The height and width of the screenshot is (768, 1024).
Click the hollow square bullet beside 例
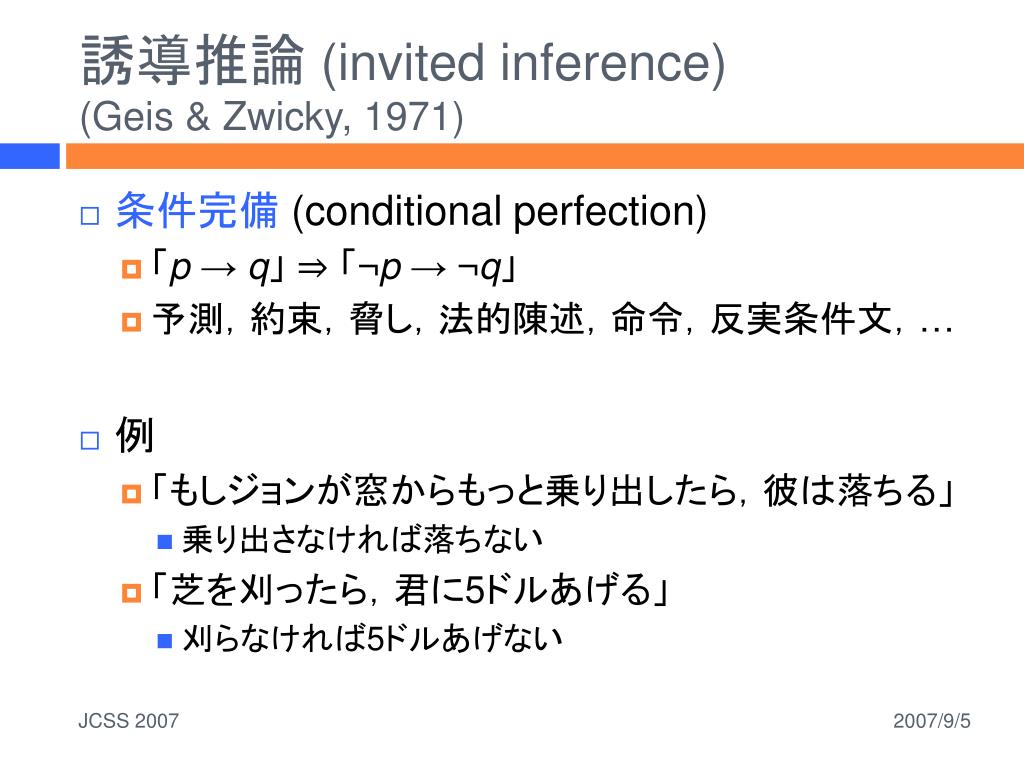pyautogui.click(x=89, y=441)
